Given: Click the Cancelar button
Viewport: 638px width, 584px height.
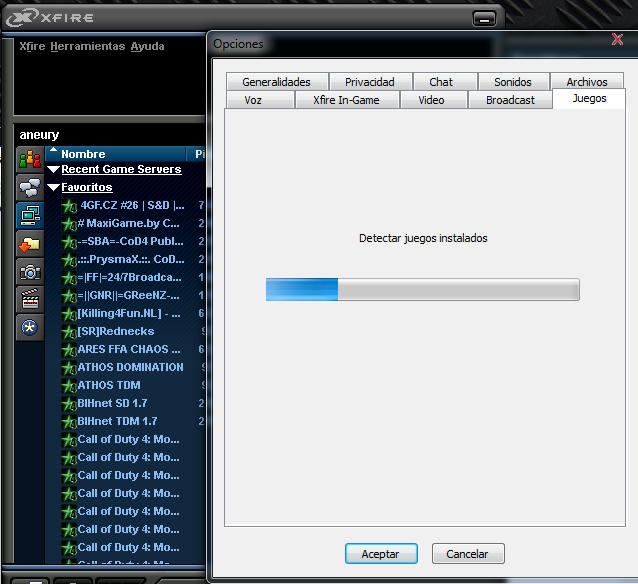Looking at the screenshot, I should (x=468, y=553).
